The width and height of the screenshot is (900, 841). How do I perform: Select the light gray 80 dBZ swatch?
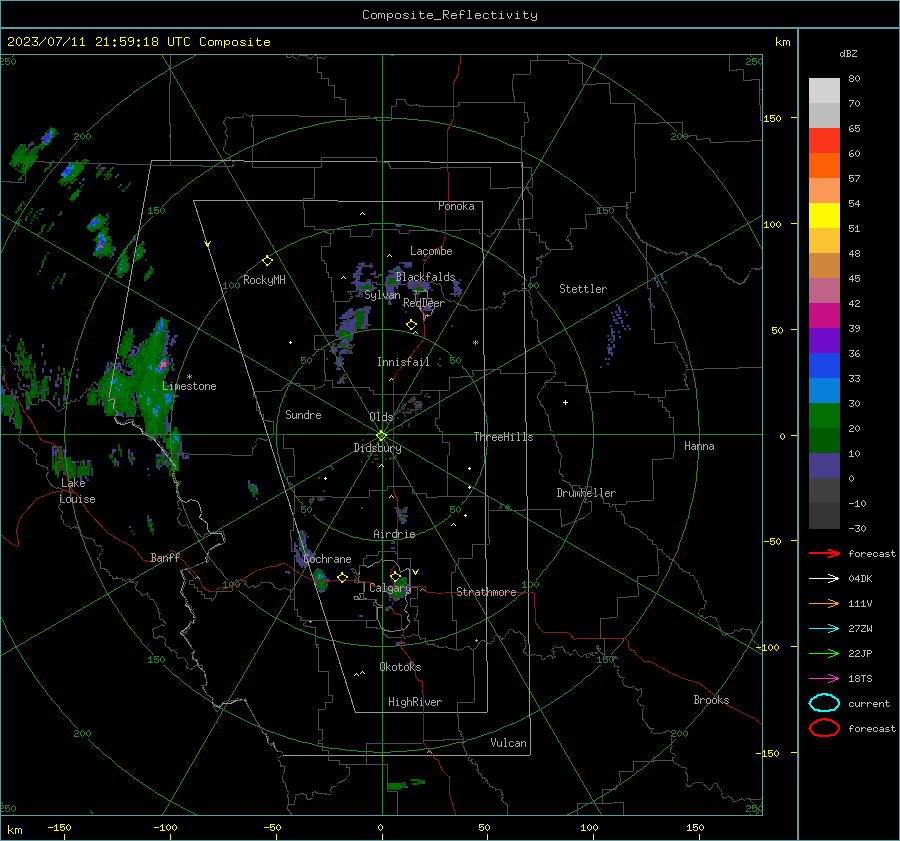coord(824,90)
